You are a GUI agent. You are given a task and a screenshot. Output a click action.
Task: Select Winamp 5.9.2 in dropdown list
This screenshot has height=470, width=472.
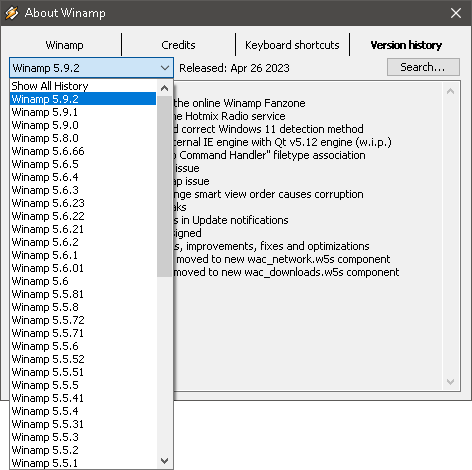83,99
